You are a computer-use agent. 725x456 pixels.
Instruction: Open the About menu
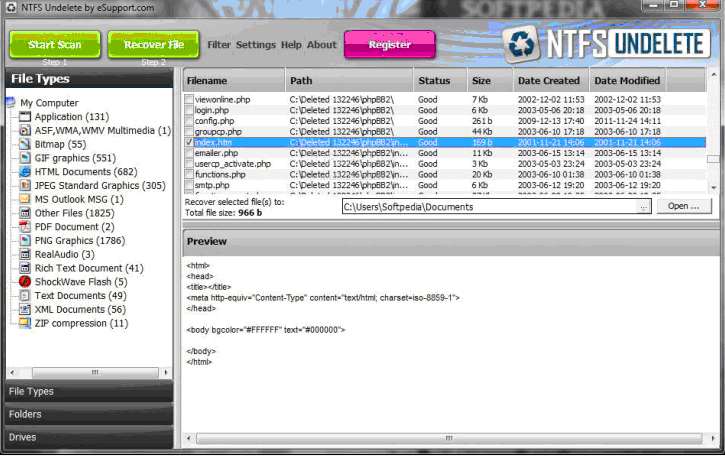pyautogui.click(x=322, y=45)
